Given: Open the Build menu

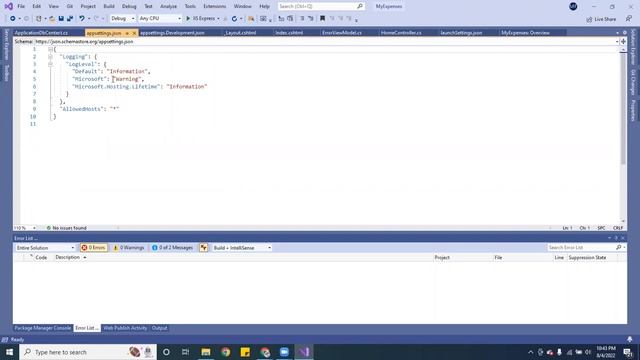Looking at the screenshot, I should [x=109, y=7].
